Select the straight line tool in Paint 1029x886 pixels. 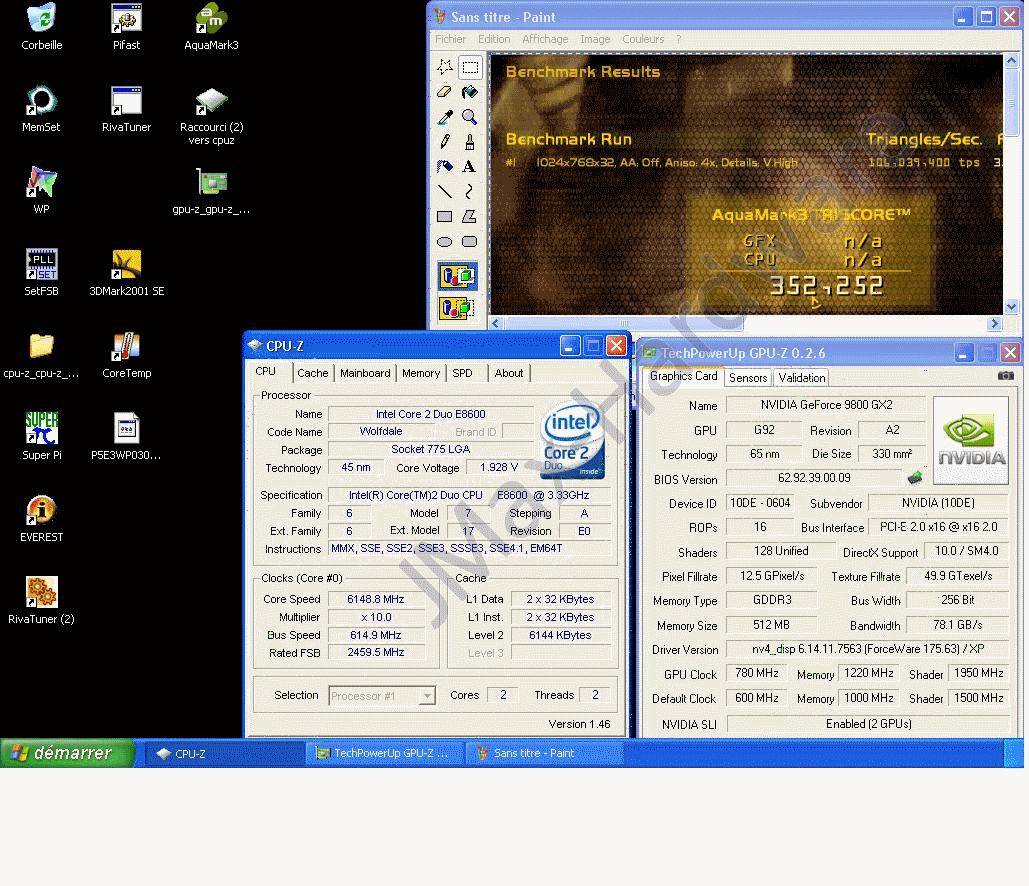[x=445, y=192]
